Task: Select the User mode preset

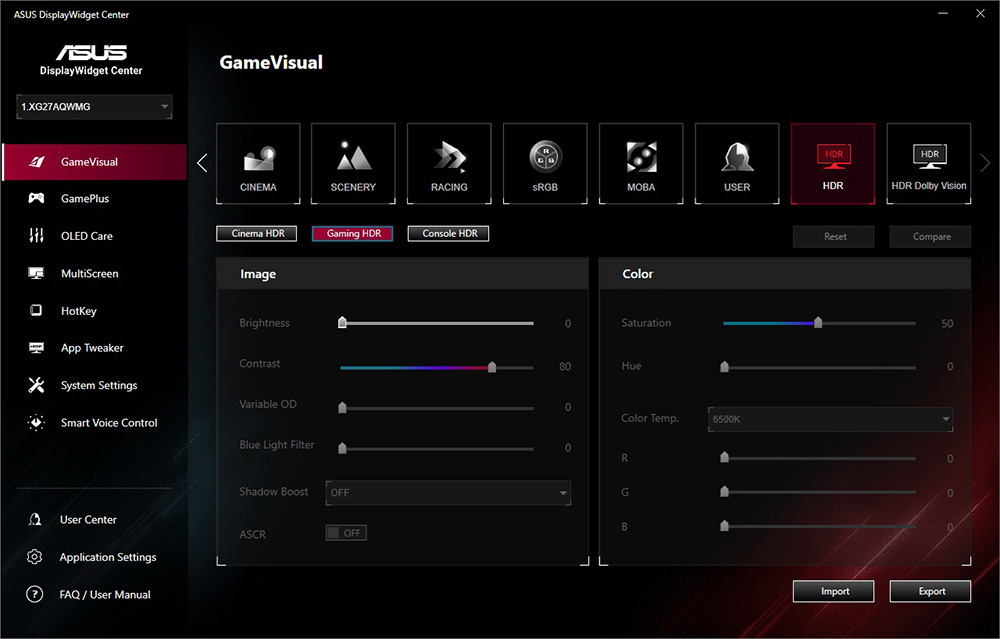Action: (737, 164)
